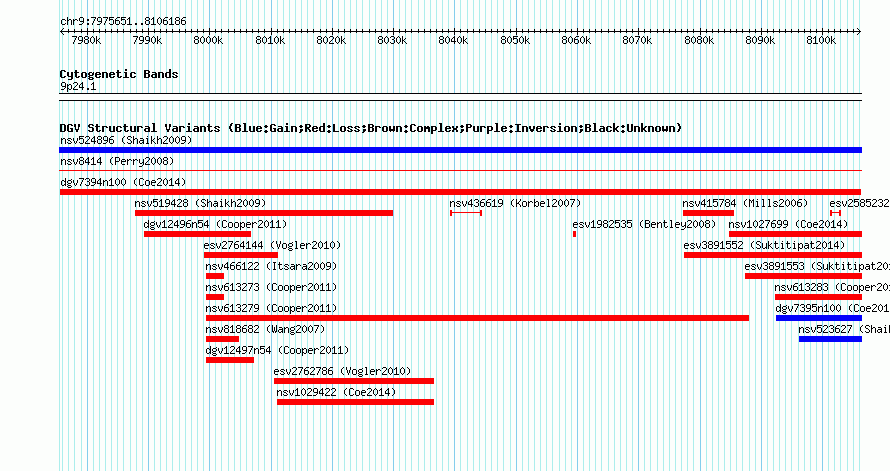Open the nsv1029422 (Coe2014) label

(336, 392)
